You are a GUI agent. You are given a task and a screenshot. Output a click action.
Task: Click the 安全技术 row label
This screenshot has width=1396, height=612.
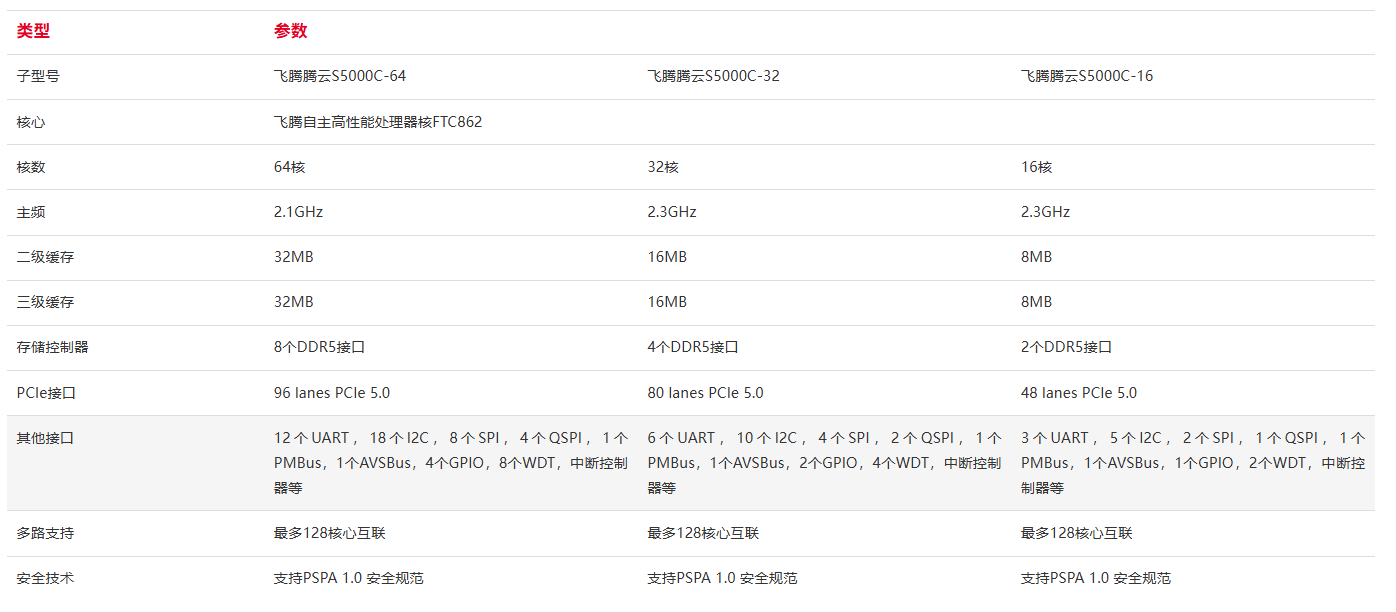pyautogui.click(x=45, y=578)
